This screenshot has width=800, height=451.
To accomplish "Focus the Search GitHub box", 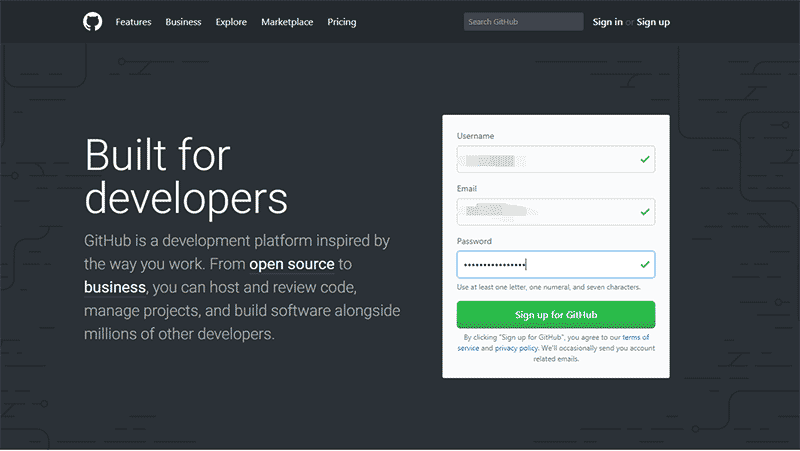I will pos(523,22).
